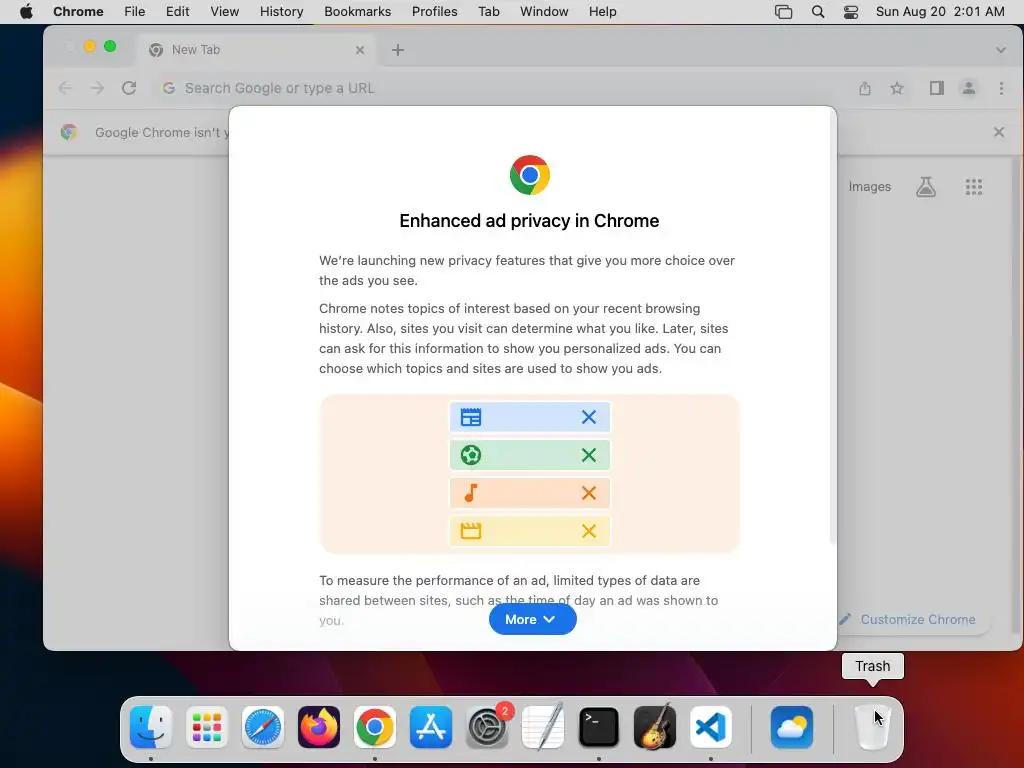Screen dimensions: 1024x768
Task: Select the New Tab tab
Action: click(x=257, y=50)
